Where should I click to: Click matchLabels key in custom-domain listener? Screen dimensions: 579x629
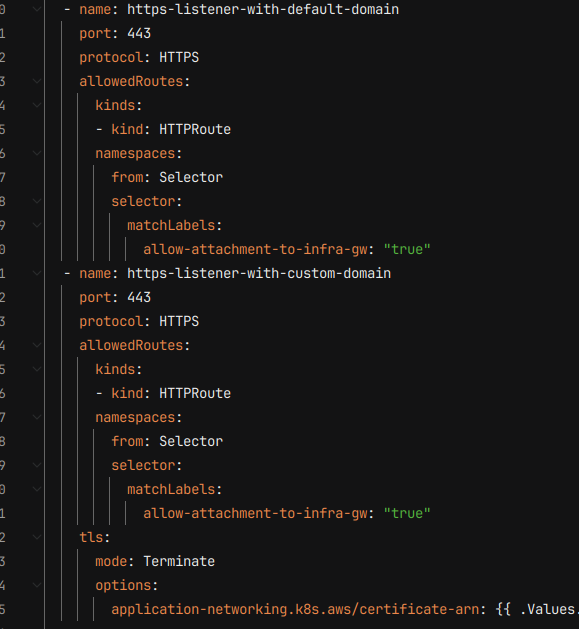tap(171, 489)
